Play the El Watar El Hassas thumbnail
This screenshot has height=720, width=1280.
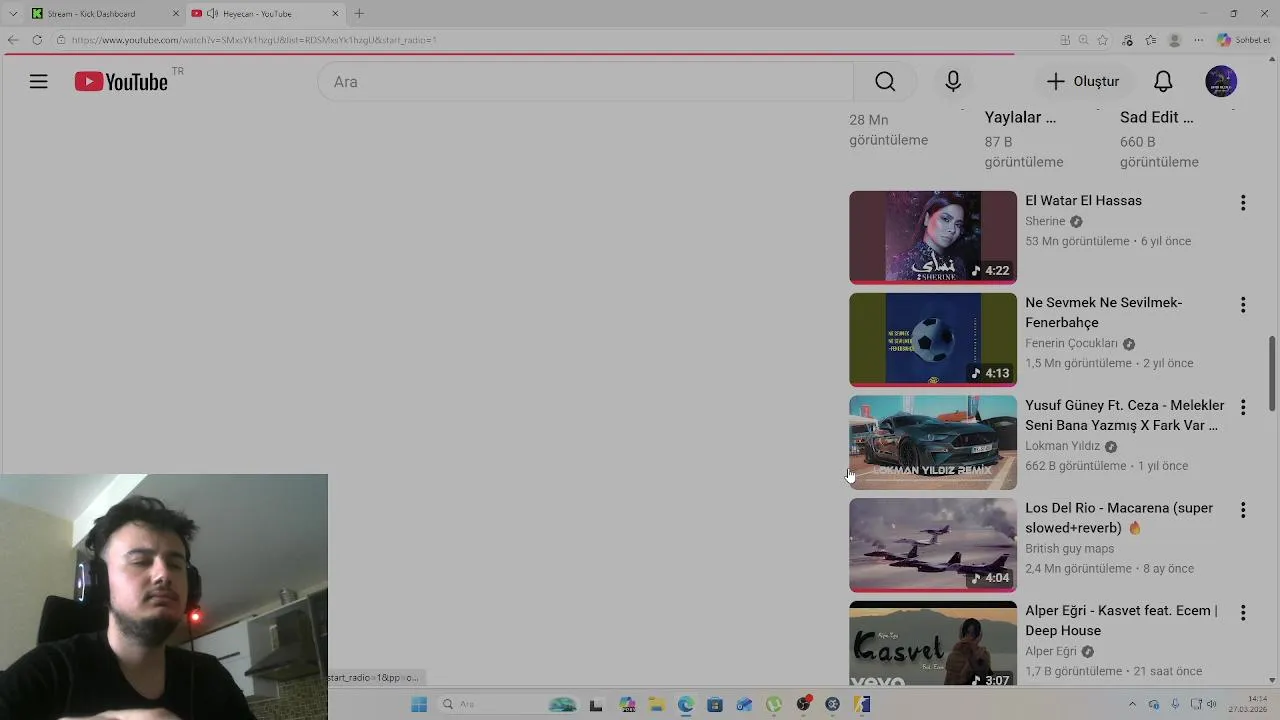(x=933, y=238)
